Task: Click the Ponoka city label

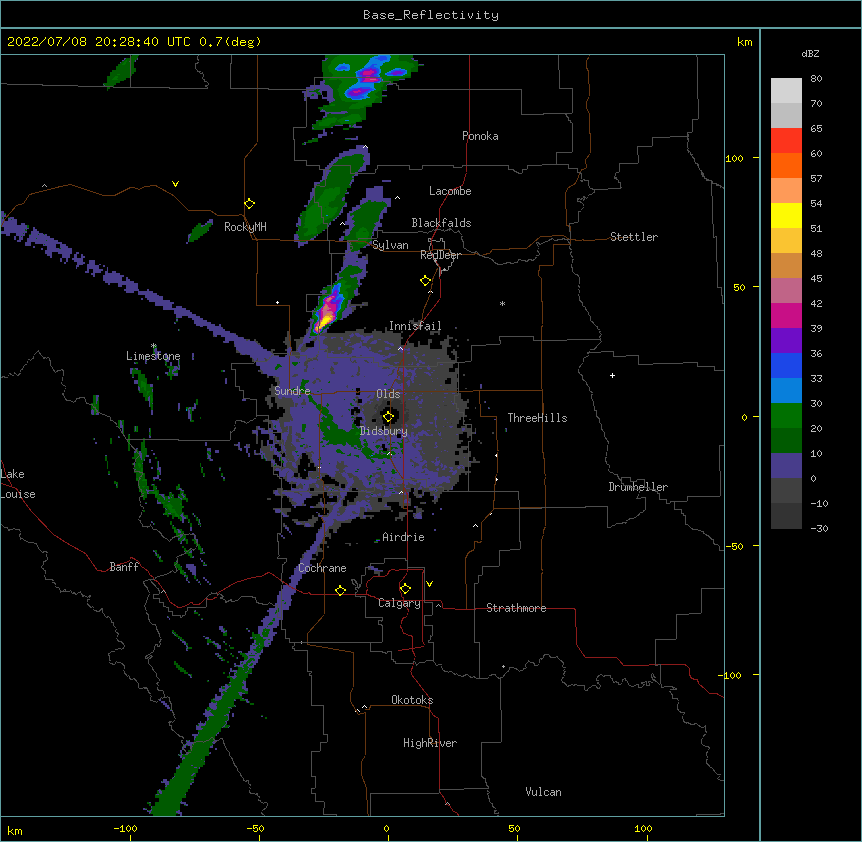Action: (x=480, y=136)
